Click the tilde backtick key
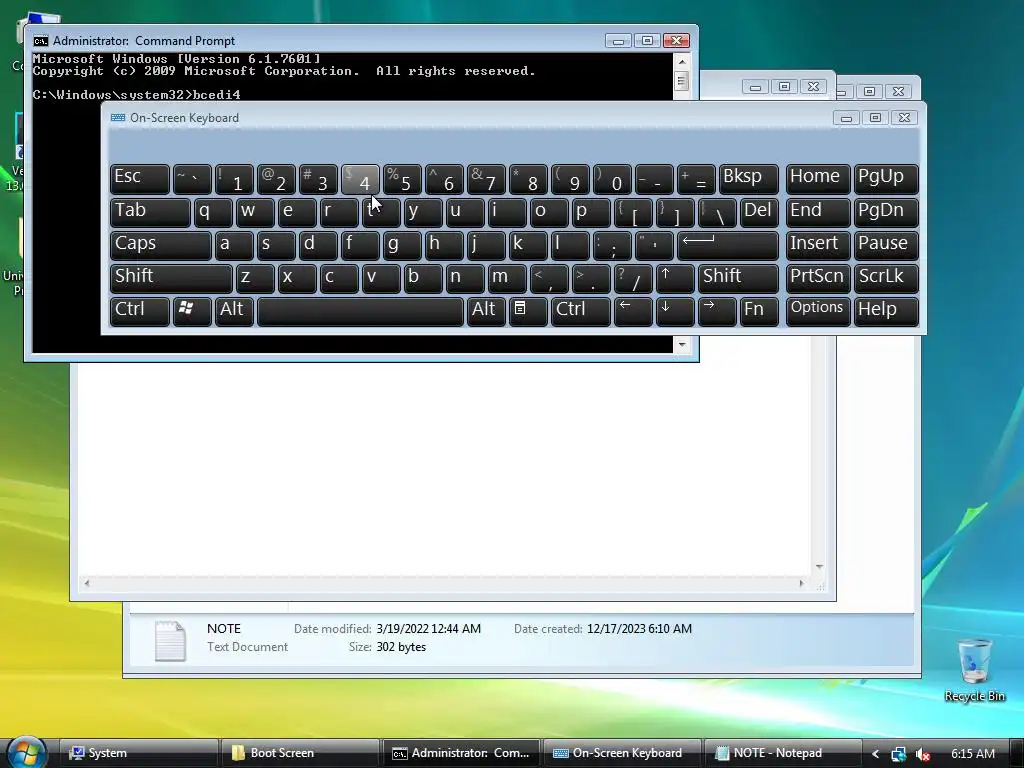This screenshot has height=768, width=1024. click(192, 178)
